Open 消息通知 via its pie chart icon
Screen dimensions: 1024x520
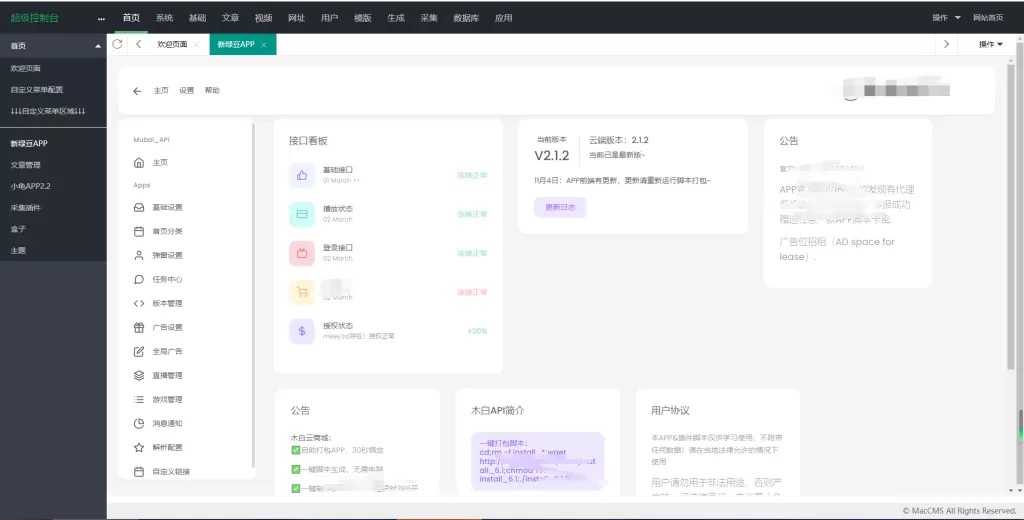pos(138,423)
